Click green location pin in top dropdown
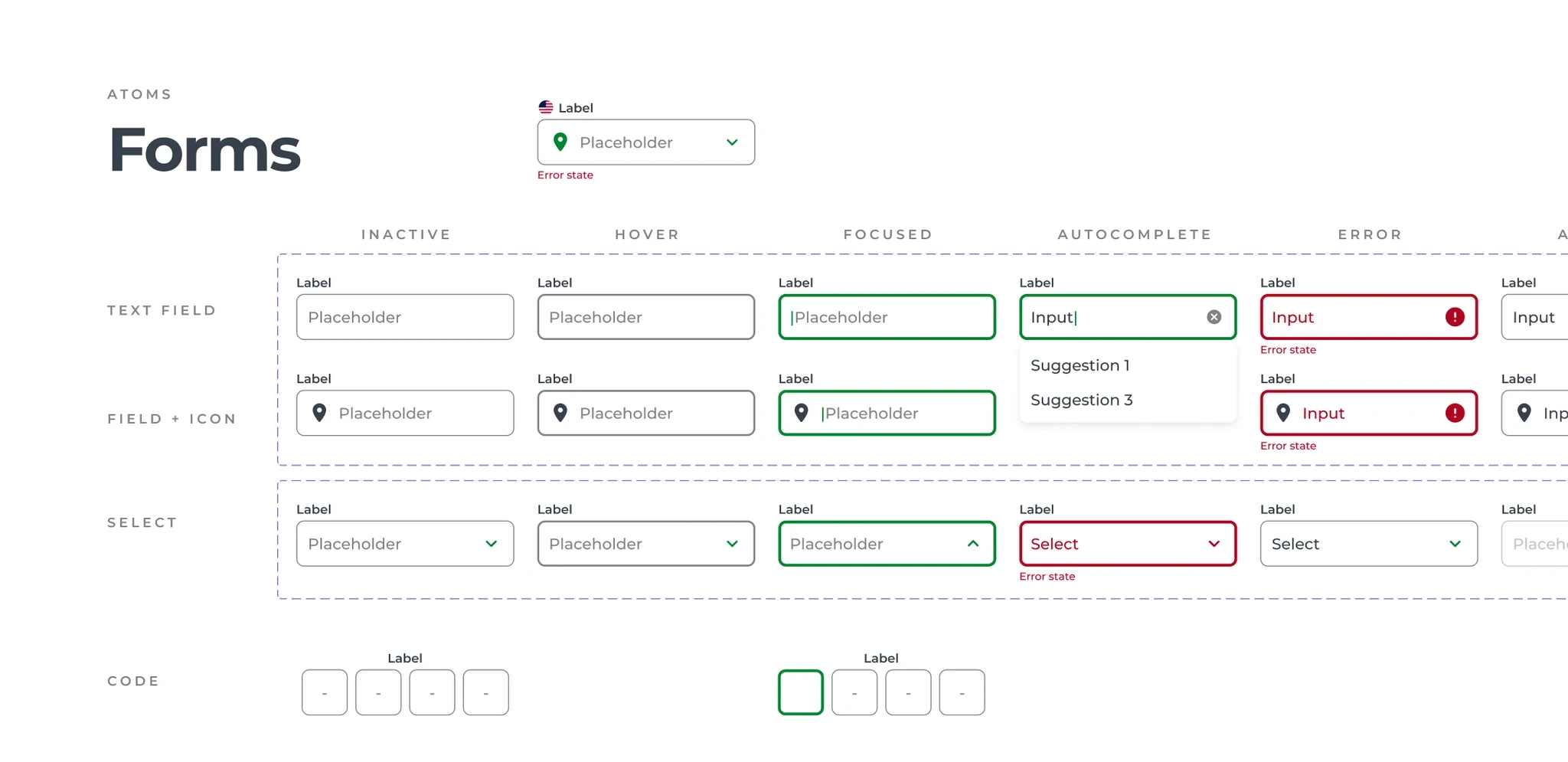 (560, 142)
